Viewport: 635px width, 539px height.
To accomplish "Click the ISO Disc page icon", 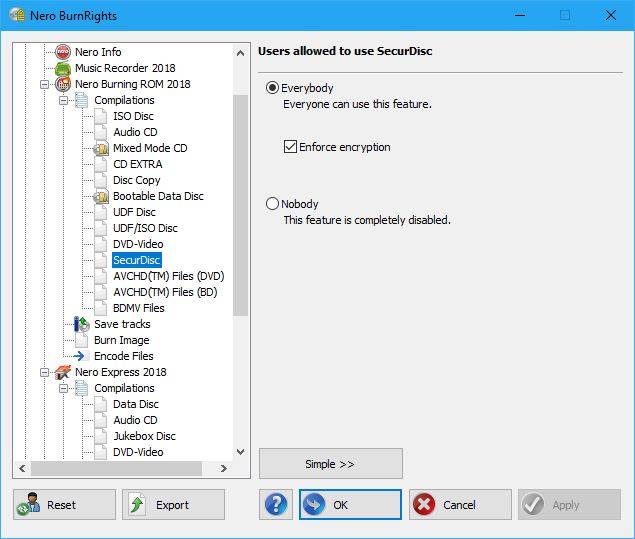I will click(101, 116).
